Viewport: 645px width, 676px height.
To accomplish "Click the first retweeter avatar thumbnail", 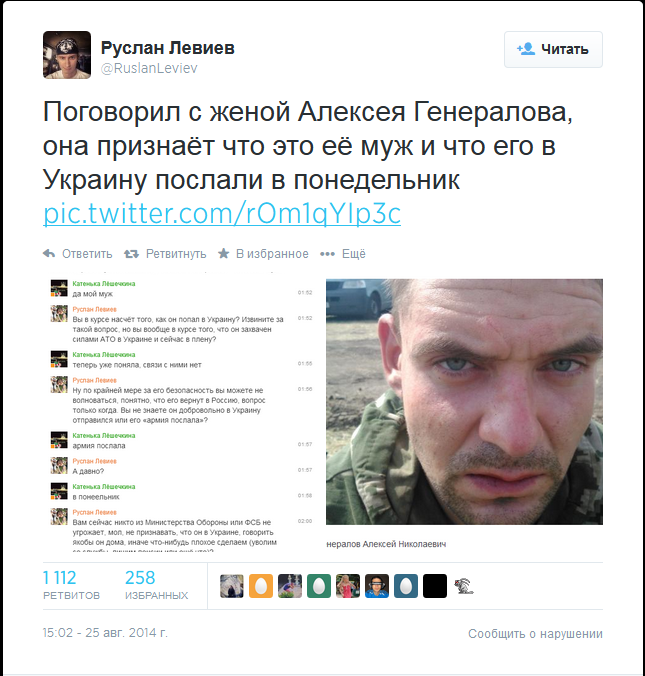I will tap(232, 586).
